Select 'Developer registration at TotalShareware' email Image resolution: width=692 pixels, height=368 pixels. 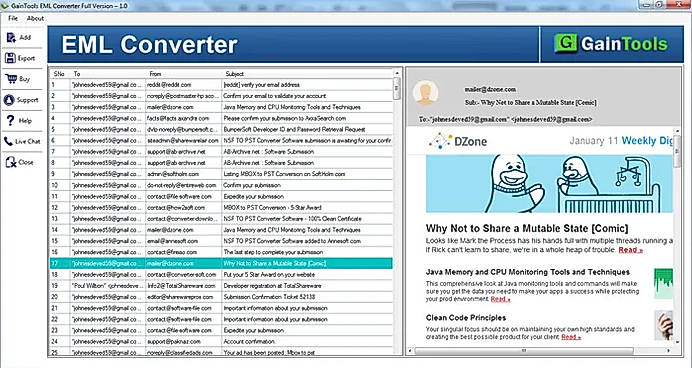[x=221, y=286]
